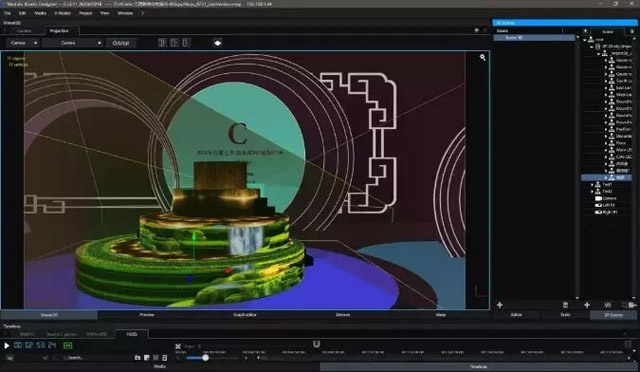Click the 3D cube view icon
Viewport: 640px width, 372px height.
click(218, 43)
